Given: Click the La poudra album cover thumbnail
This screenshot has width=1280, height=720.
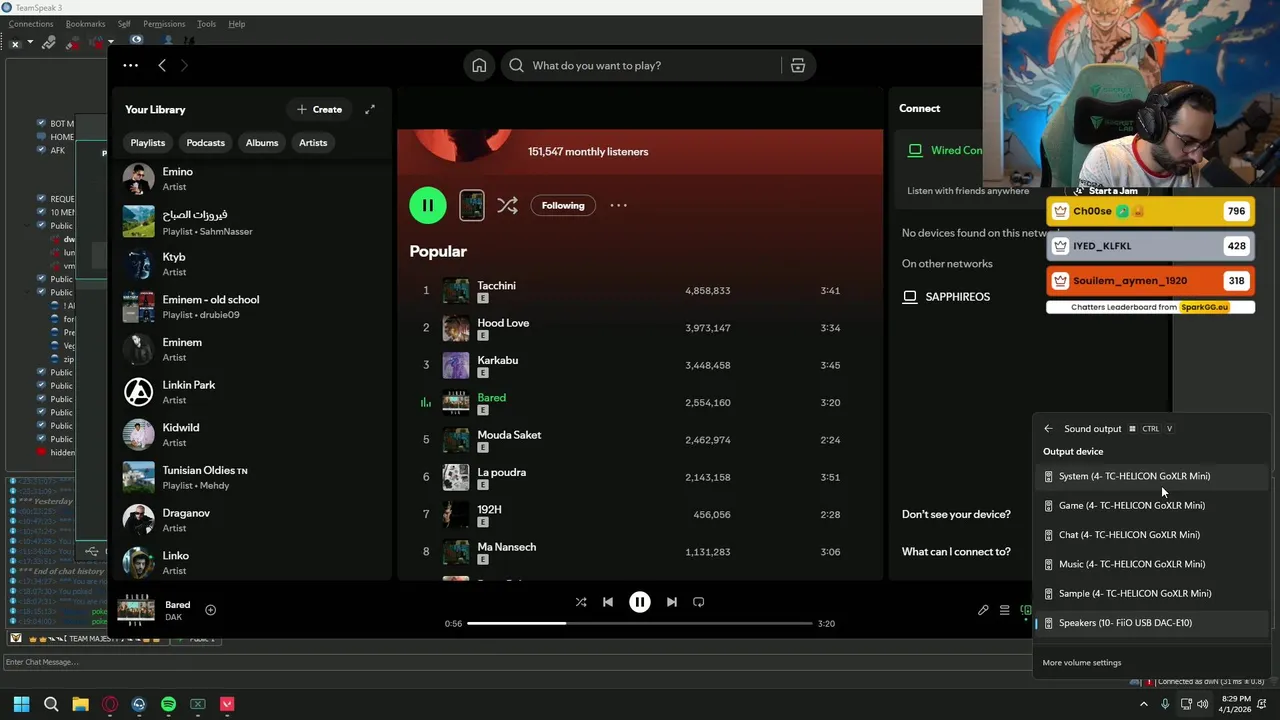Looking at the screenshot, I should pyautogui.click(x=456, y=477).
